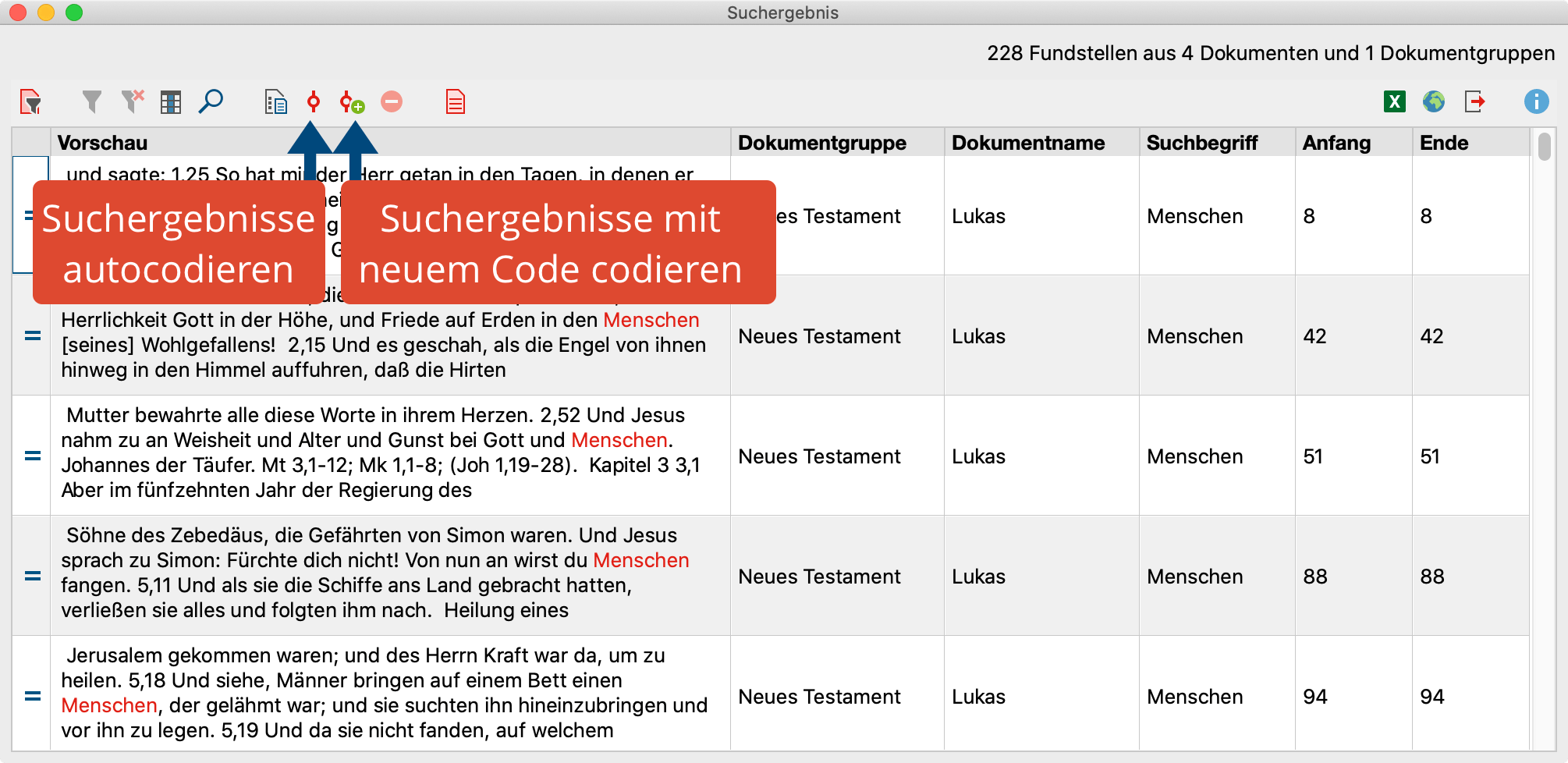Screen dimensions: 1568x763
Task: Click Ende value 88
Action: (x=1432, y=577)
